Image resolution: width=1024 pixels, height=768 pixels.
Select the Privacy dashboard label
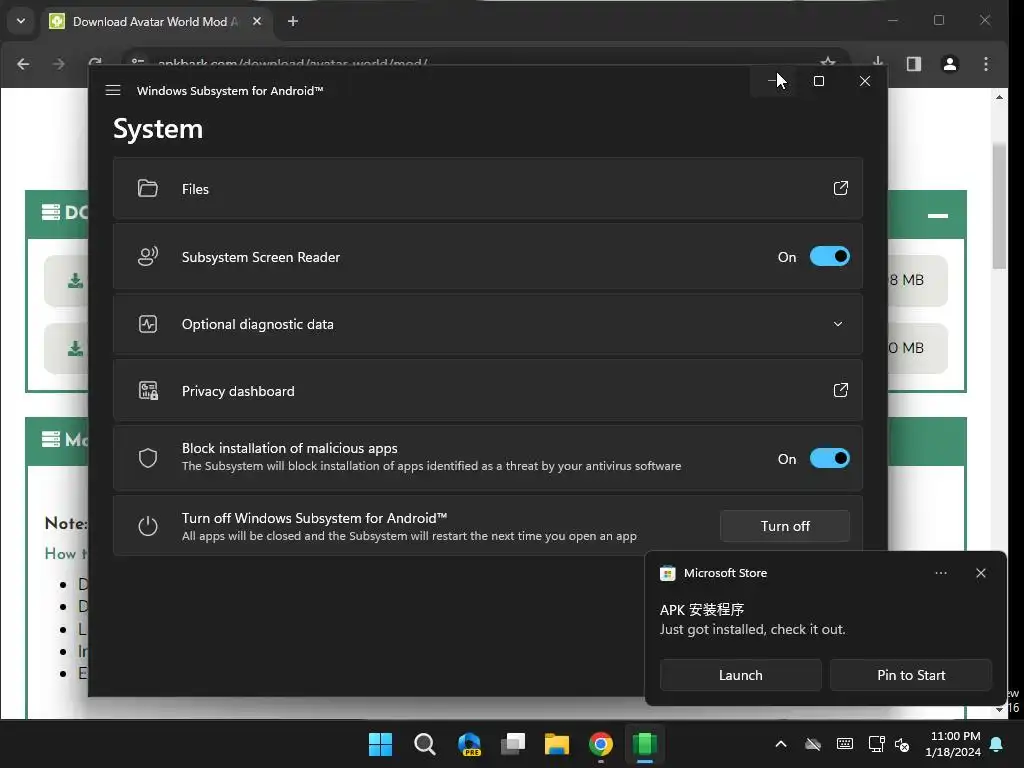point(238,391)
